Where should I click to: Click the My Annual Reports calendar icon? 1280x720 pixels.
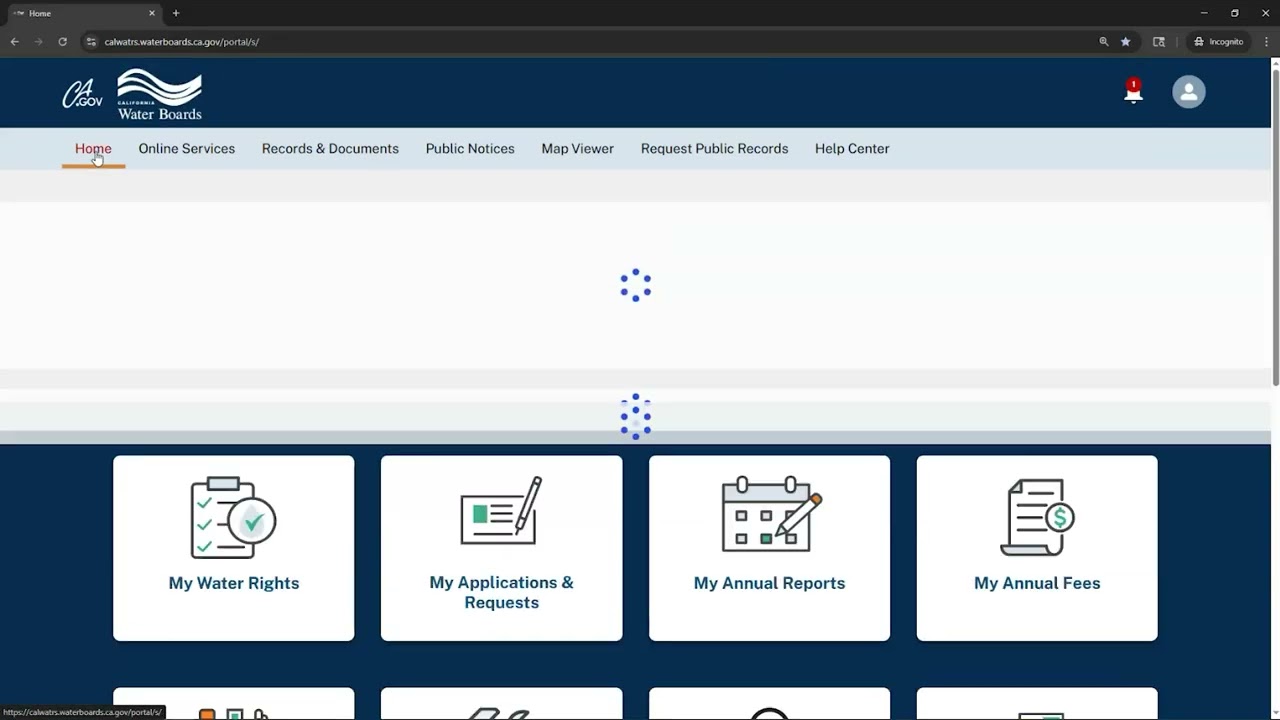[771, 514]
